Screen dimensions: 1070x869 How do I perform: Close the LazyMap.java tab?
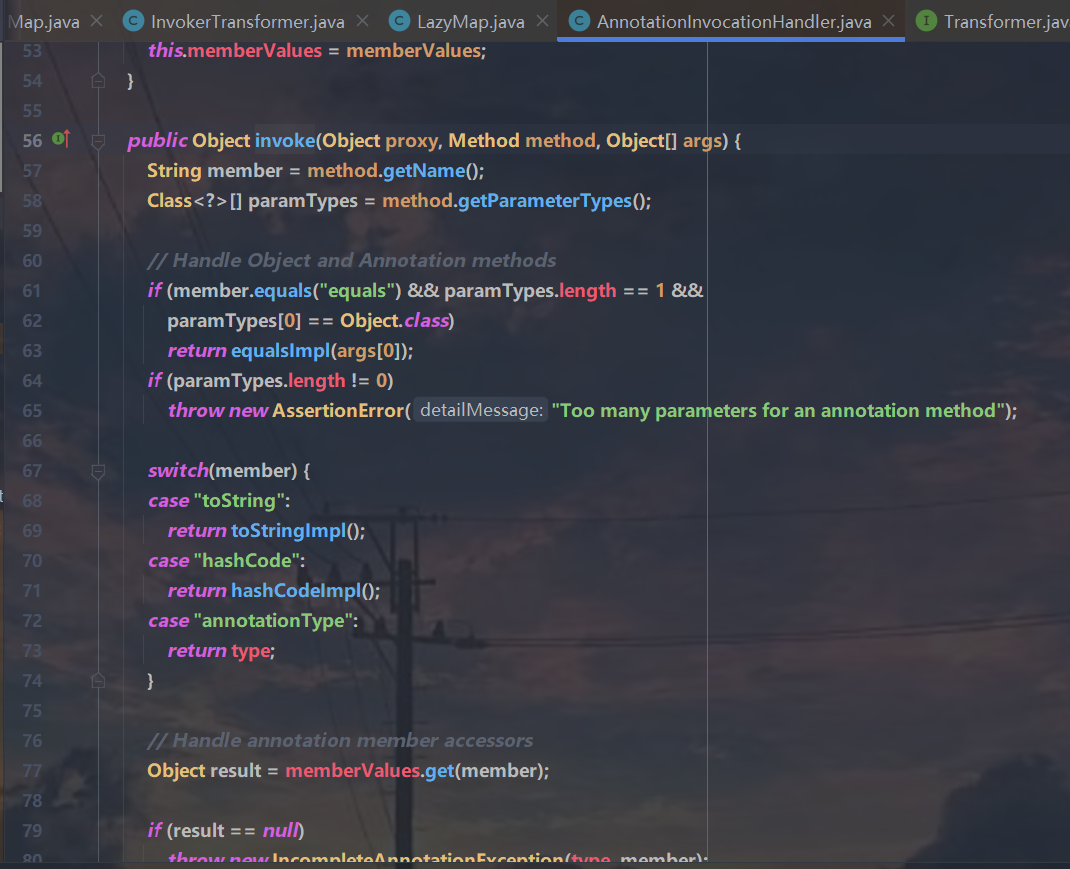[543, 21]
